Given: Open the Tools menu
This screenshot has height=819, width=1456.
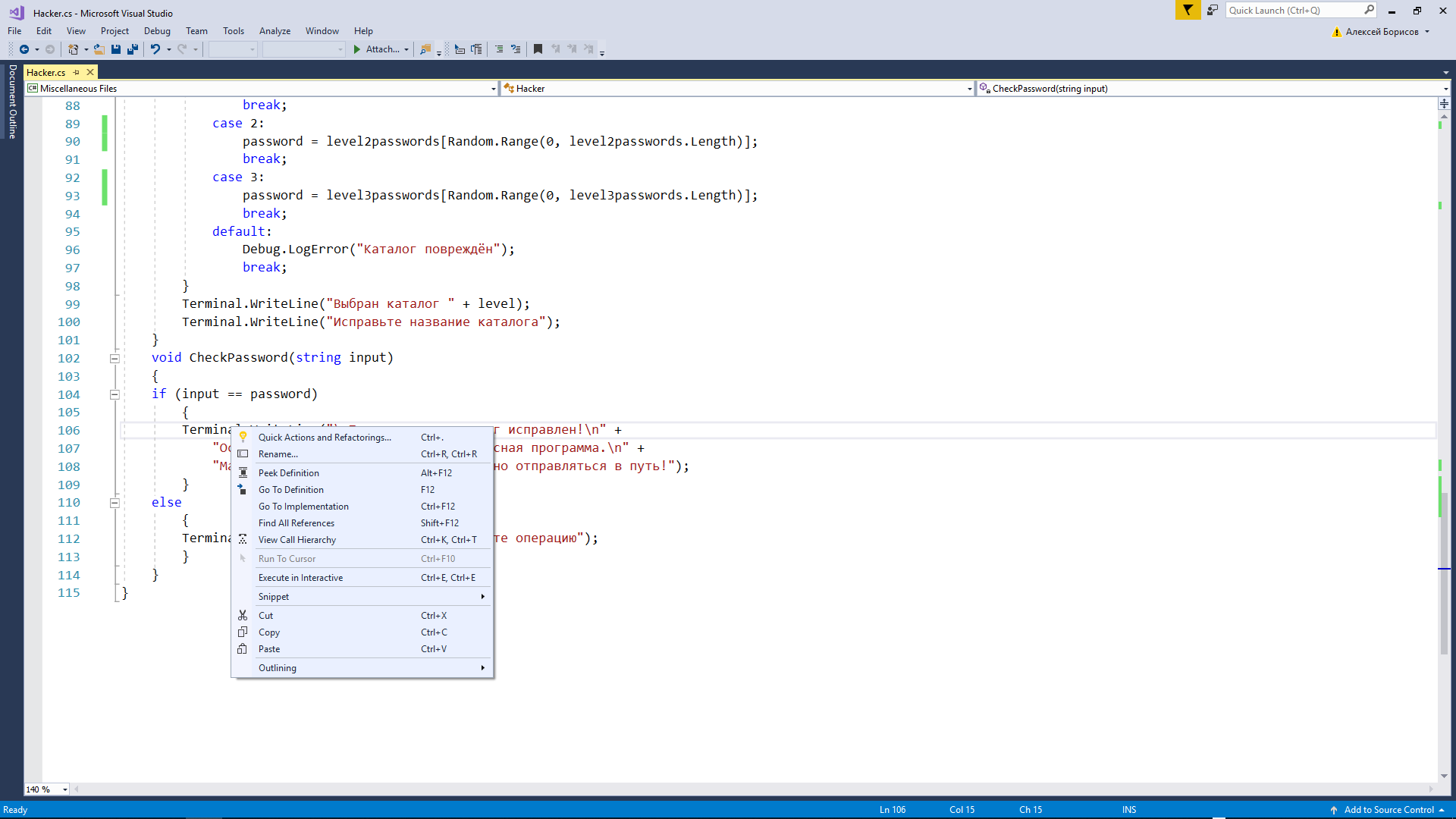Looking at the screenshot, I should [x=234, y=31].
